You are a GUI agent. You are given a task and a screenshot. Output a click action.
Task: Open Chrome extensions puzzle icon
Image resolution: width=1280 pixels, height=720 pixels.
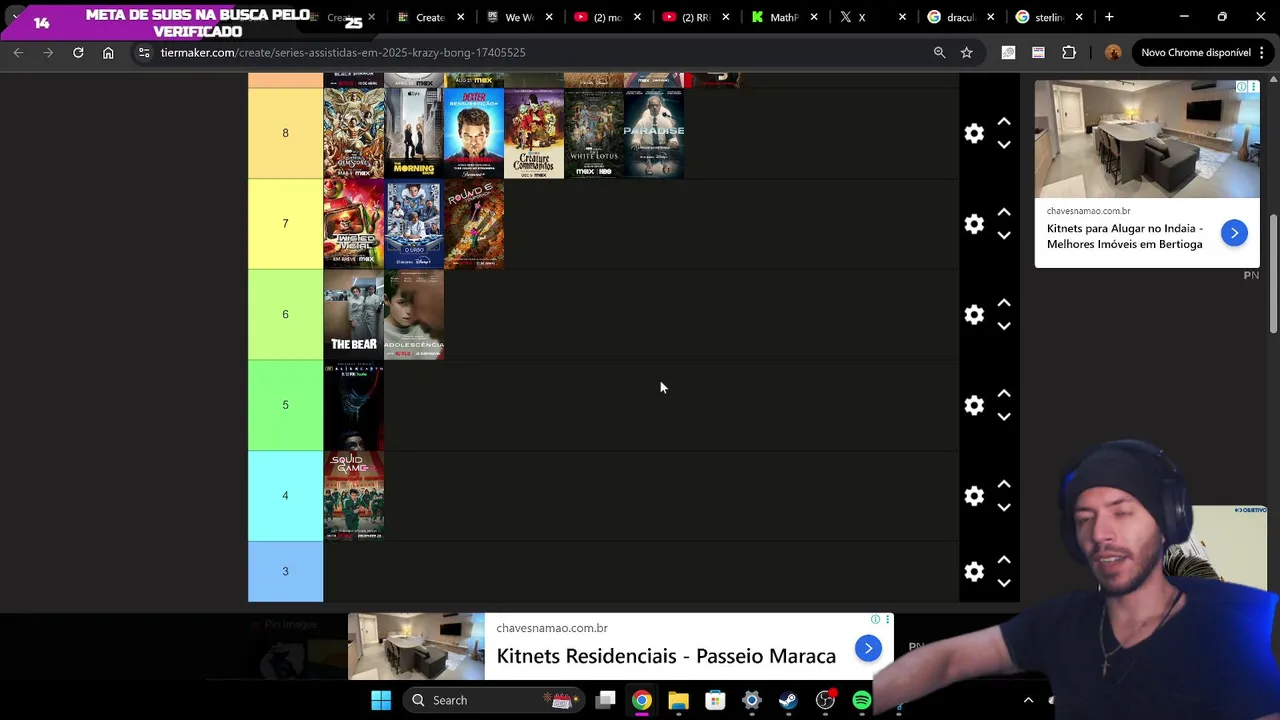click(x=1069, y=52)
